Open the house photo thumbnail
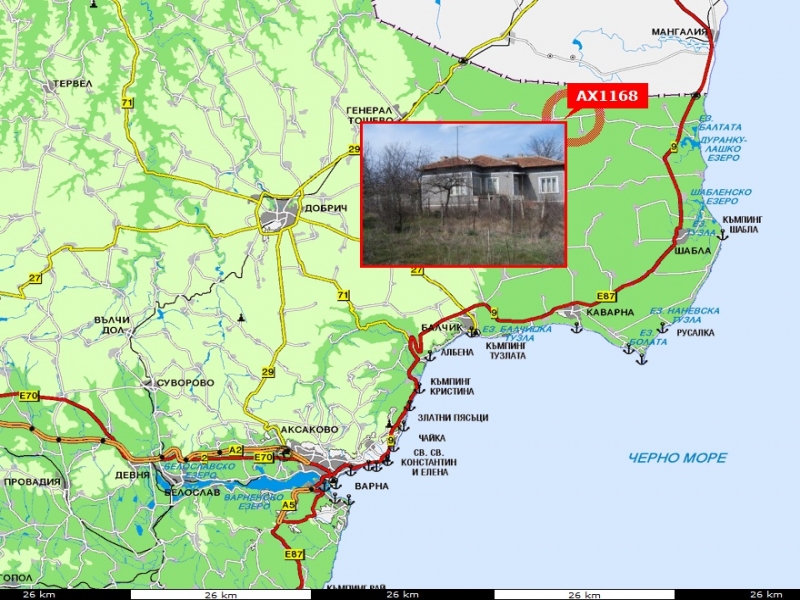The image size is (800, 600). [x=463, y=194]
